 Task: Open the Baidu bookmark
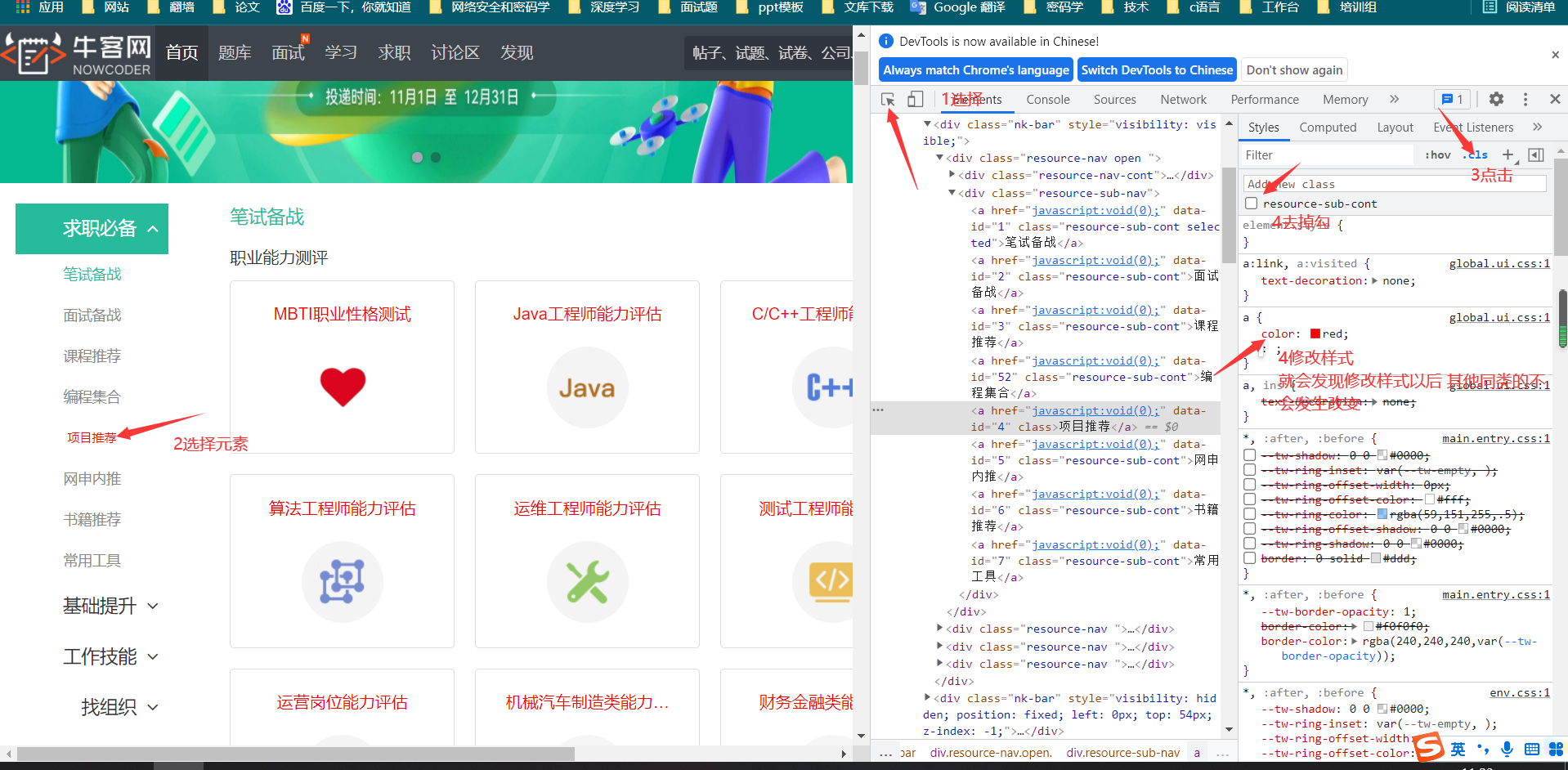343,7
